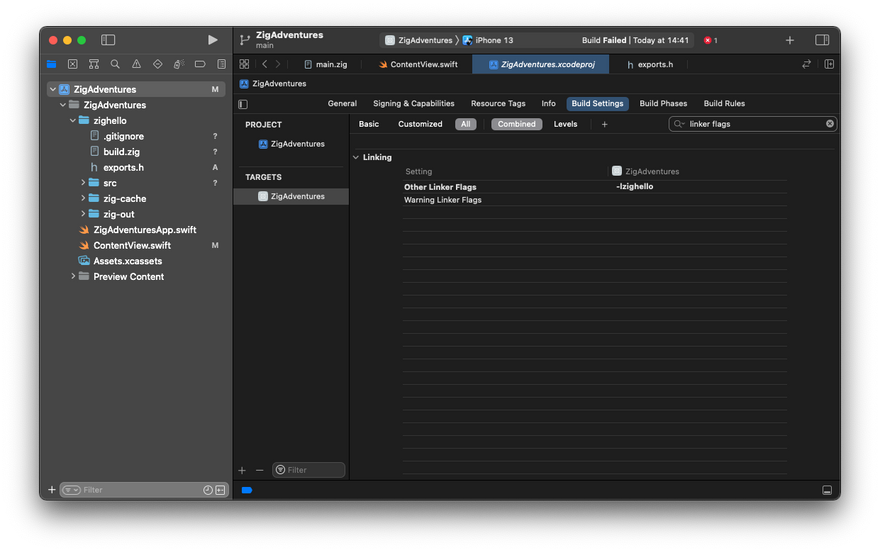Click the plus button in top toolbar

coord(790,40)
